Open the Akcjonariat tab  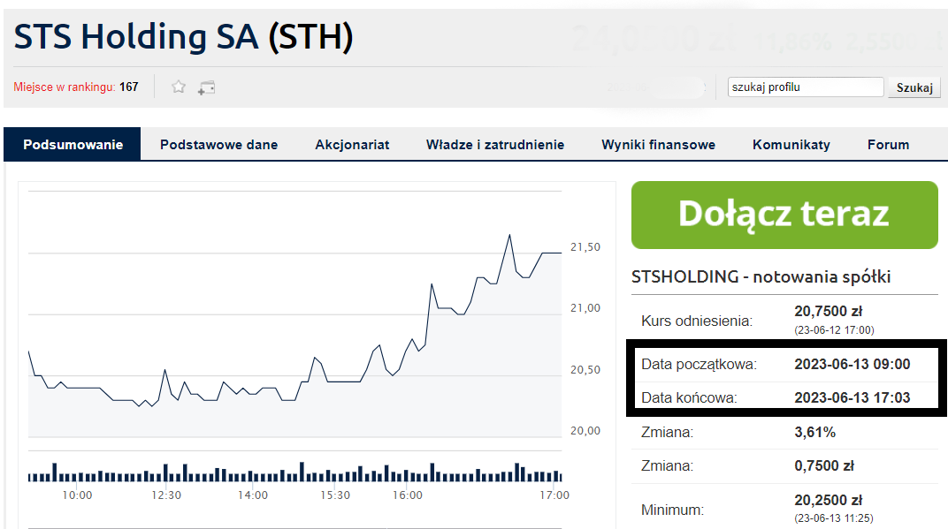click(352, 144)
